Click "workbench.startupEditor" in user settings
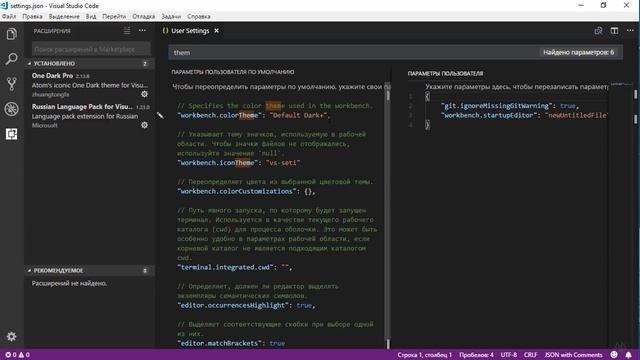Viewport: 640px width, 360px height. click(x=489, y=116)
